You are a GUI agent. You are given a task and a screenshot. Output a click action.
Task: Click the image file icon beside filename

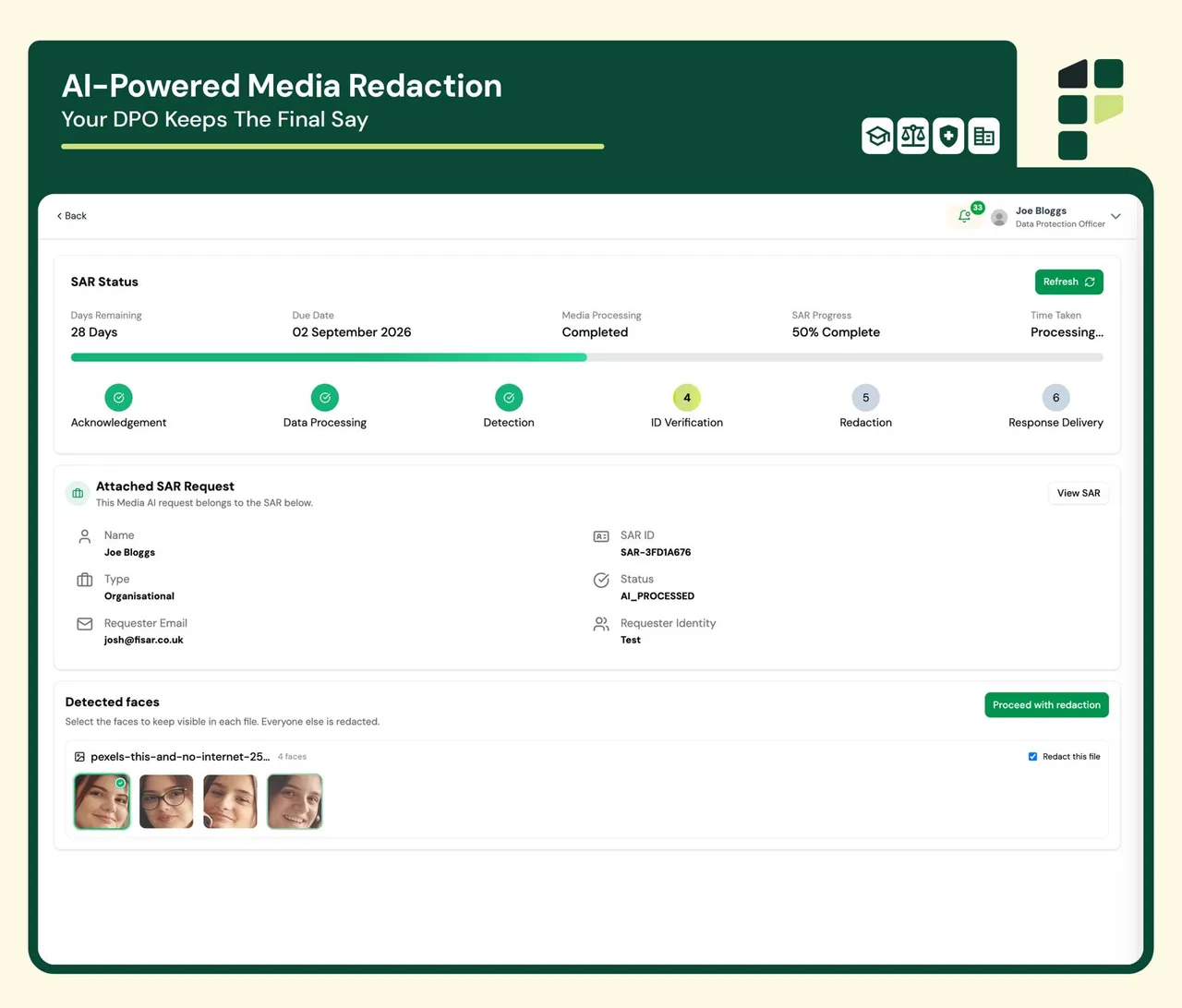coord(79,757)
